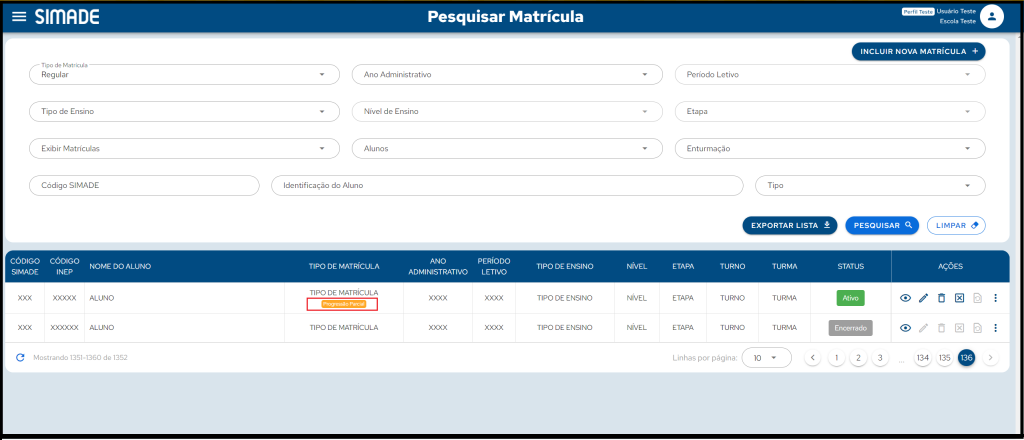This screenshot has width=1024, height=440.
Task: Click the refresh icon below the table
Action: 20,357
